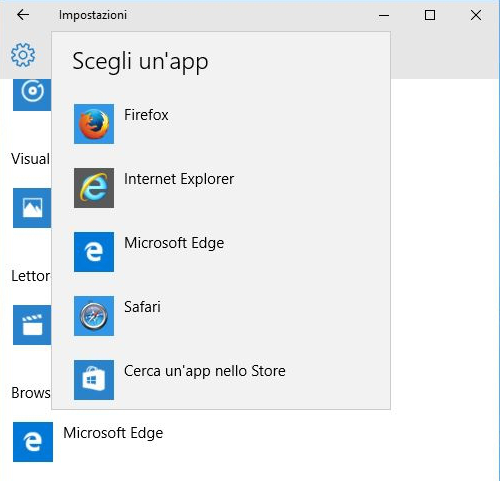500x481 pixels.
Task: Minimize the Impostazioni window
Action: 384,15
